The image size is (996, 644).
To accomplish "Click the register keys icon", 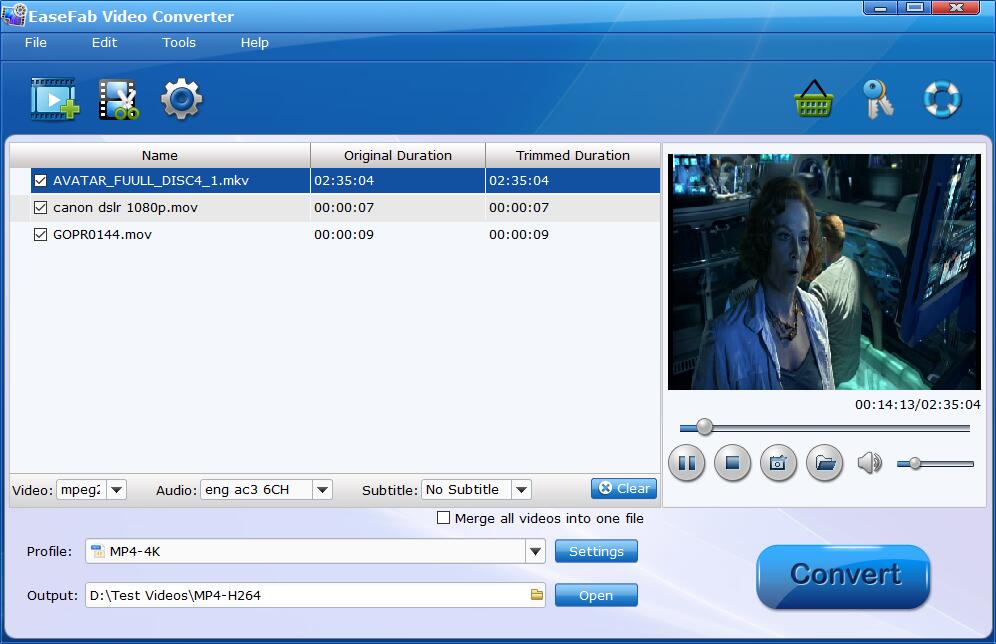I will click(878, 99).
